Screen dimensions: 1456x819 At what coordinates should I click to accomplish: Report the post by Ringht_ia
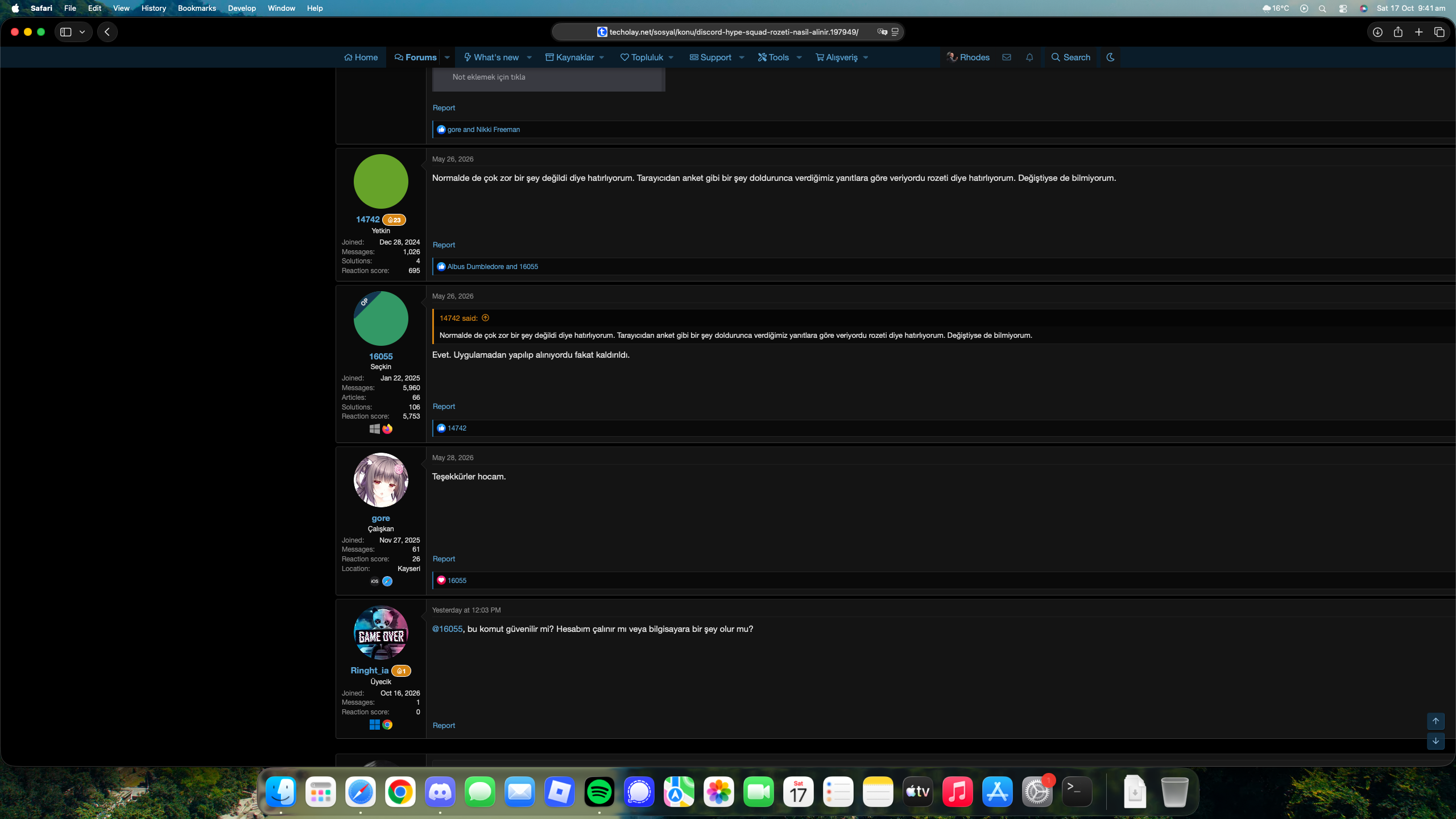[x=444, y=725]
